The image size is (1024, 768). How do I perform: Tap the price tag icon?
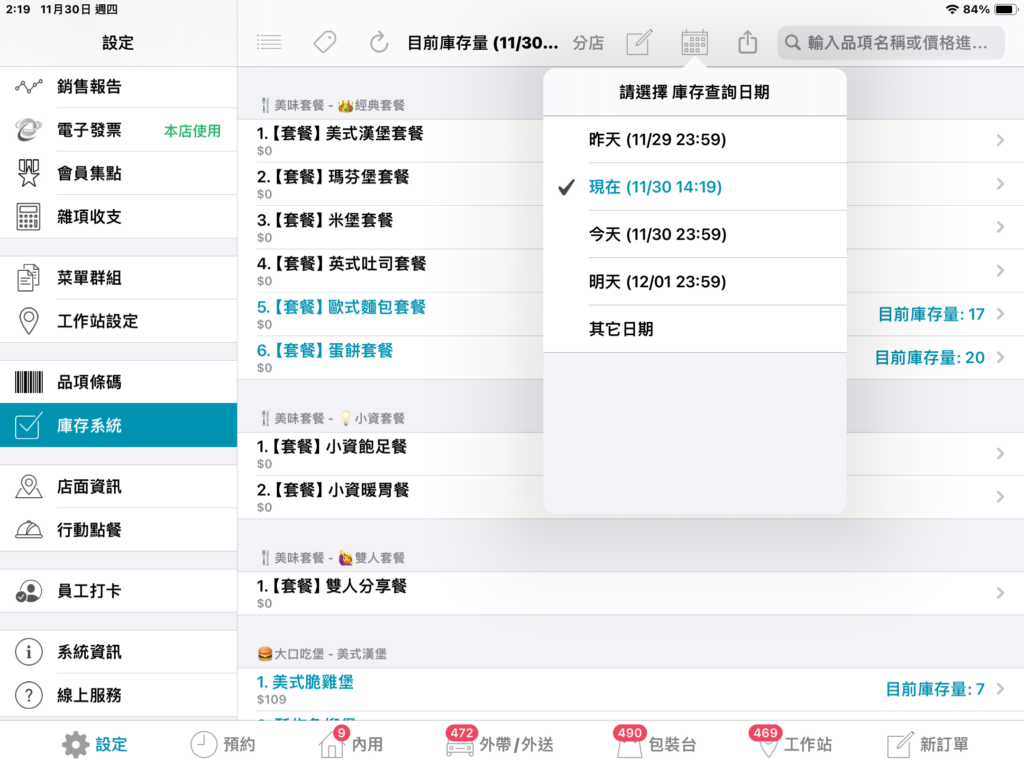325,43
